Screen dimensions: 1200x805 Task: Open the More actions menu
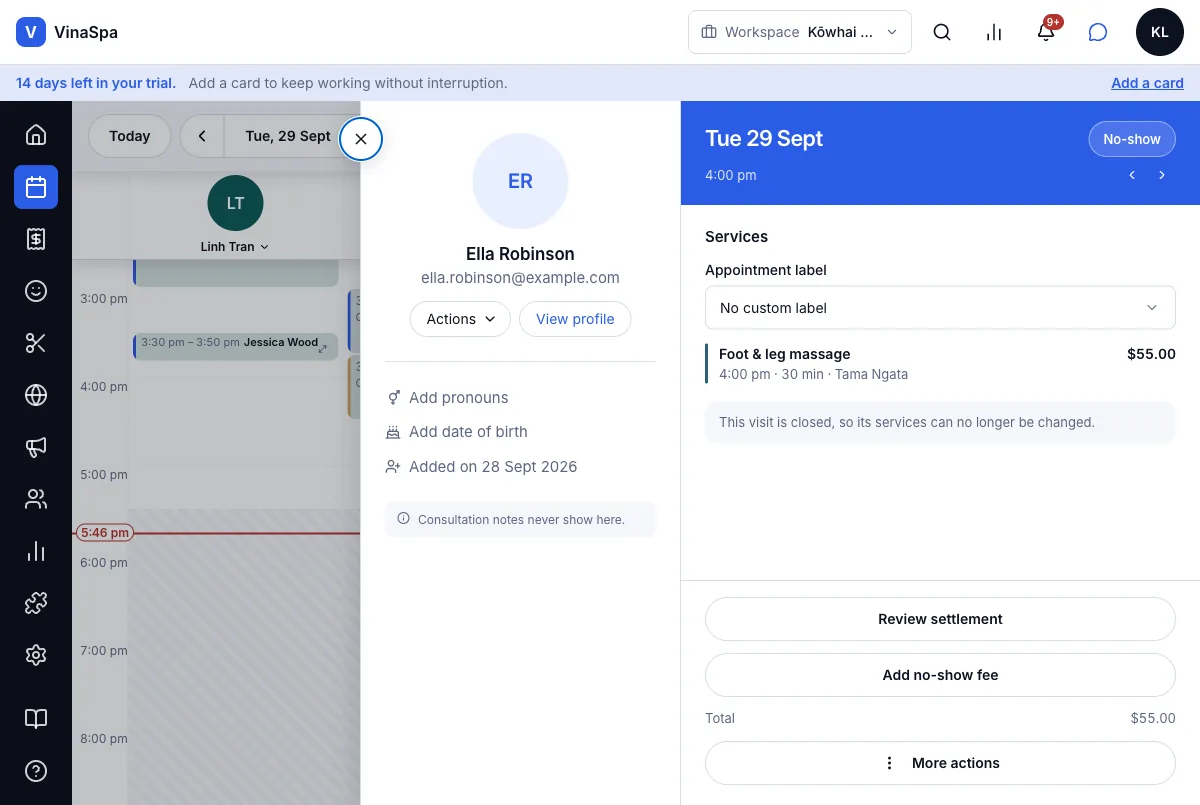pos(940,763)
